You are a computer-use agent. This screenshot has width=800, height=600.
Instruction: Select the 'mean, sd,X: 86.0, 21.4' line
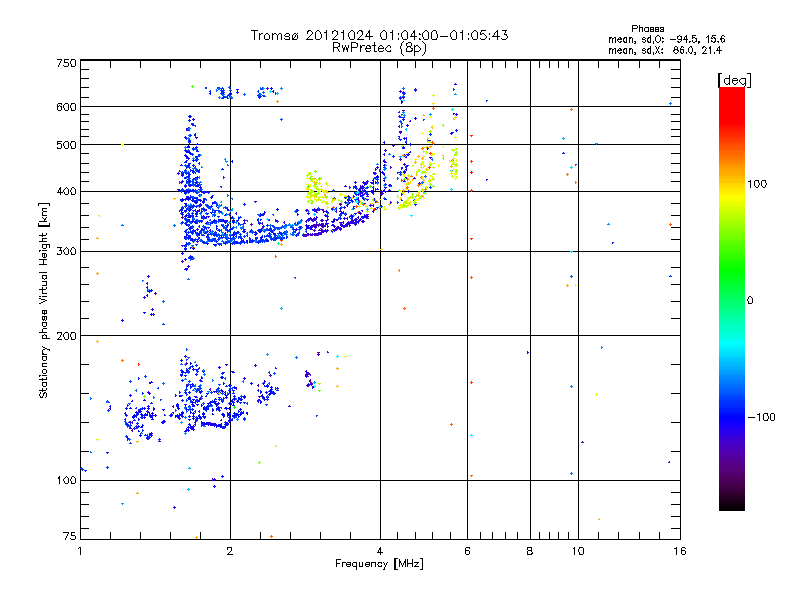point(665,50)
